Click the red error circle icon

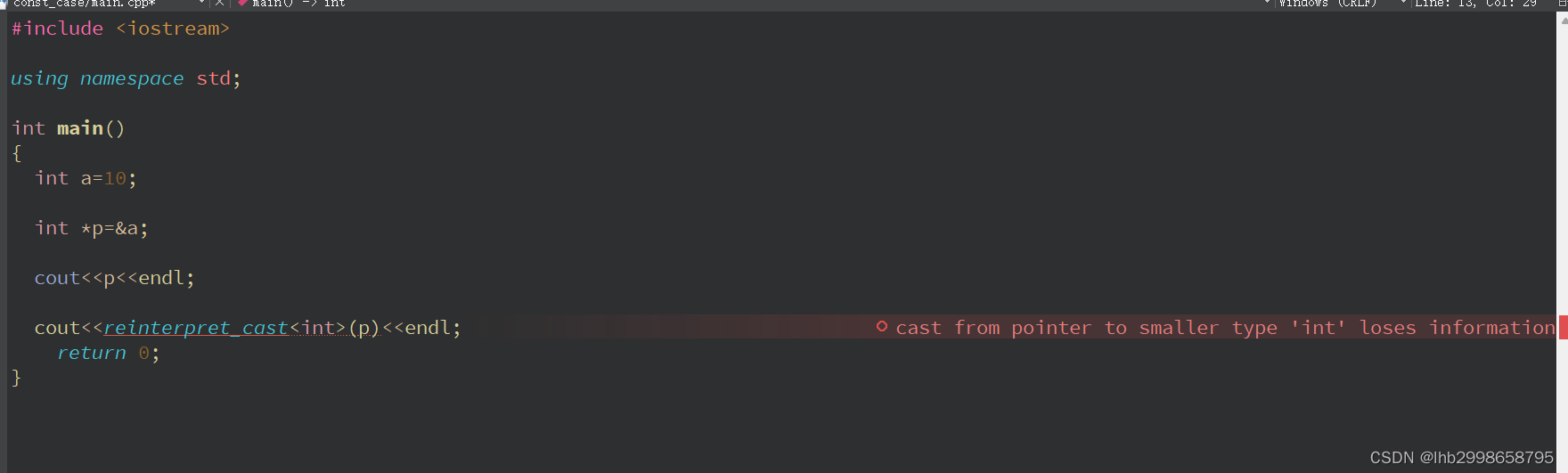click(881, 327)
